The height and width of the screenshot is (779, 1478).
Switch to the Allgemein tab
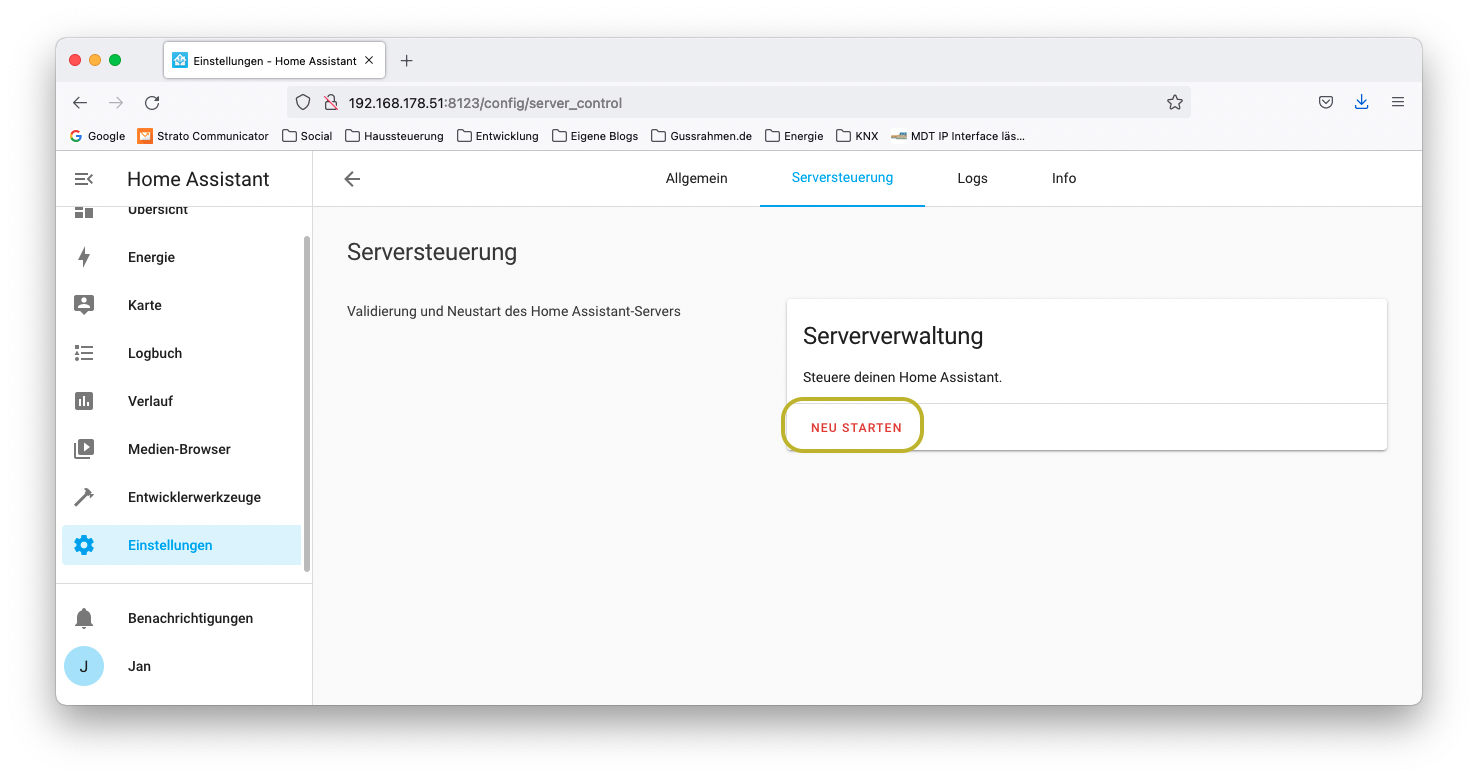696,178
